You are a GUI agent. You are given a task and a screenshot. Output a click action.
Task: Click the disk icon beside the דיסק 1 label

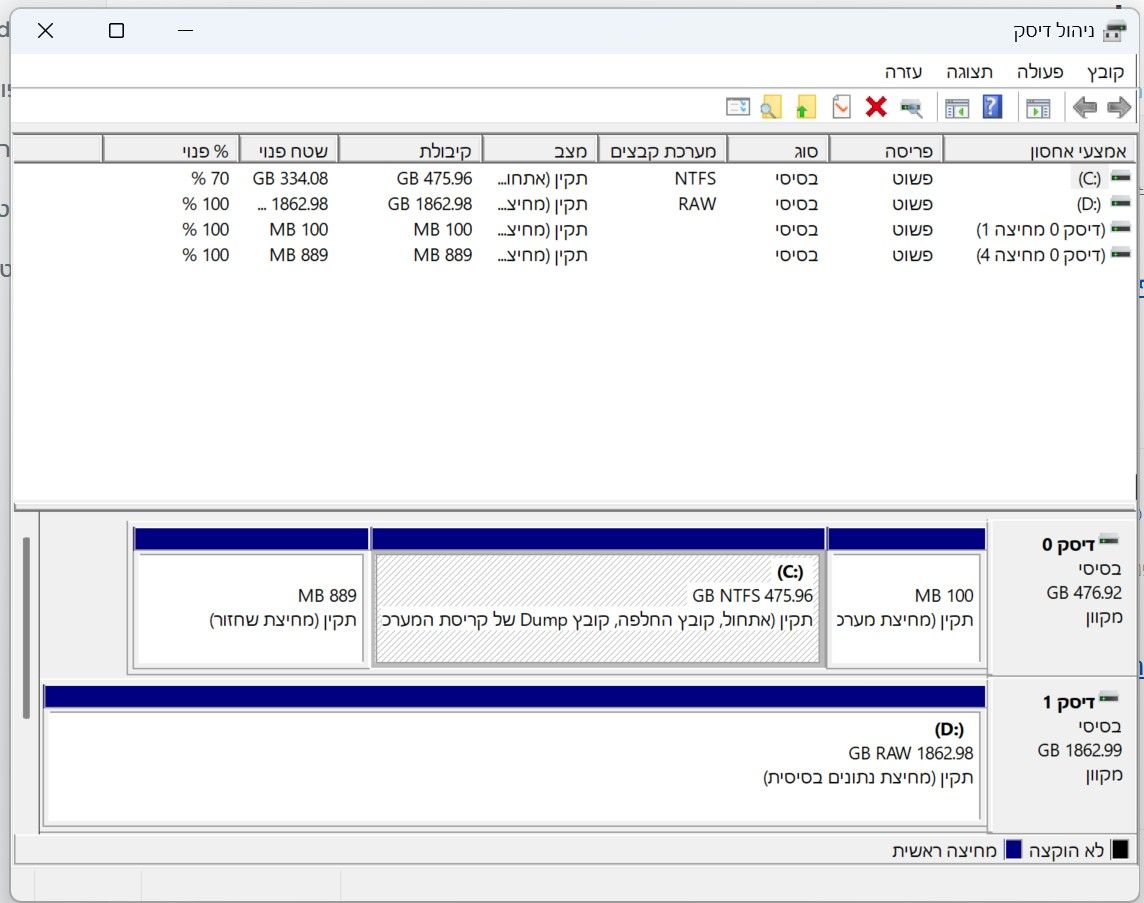point(1109,699)
